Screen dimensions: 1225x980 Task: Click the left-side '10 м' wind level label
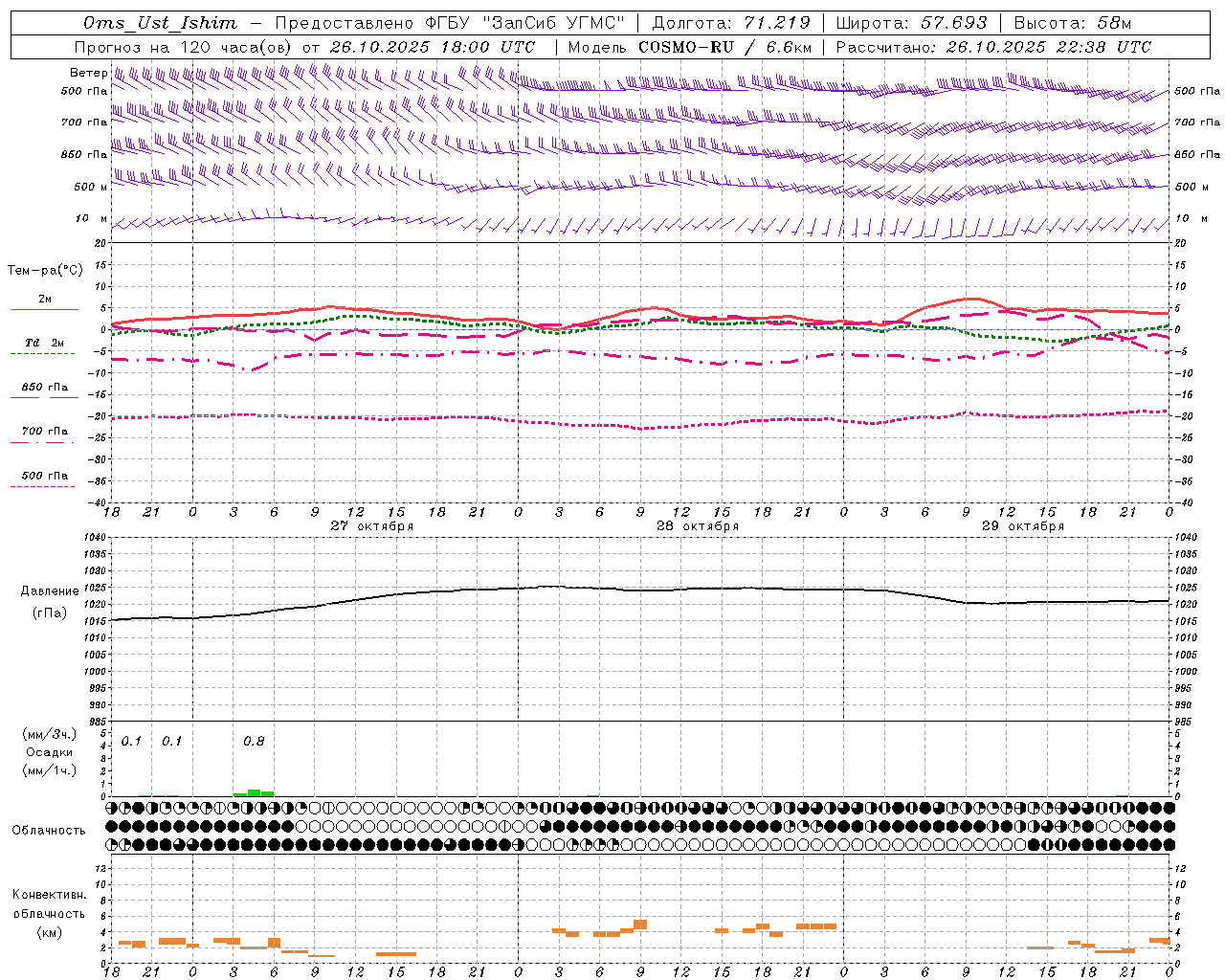91,218
